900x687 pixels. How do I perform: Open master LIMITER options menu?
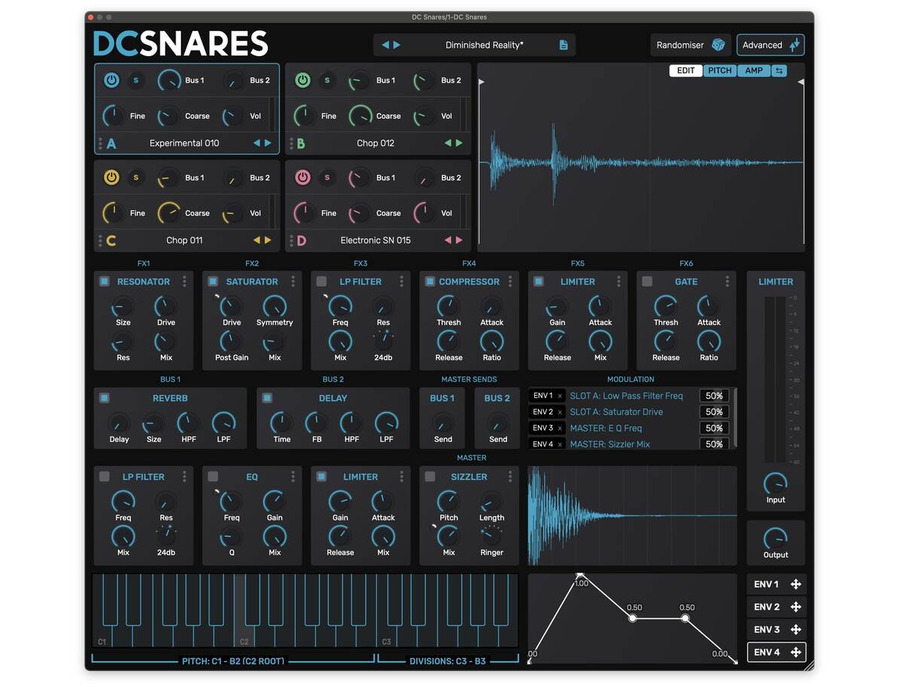point(401,476)
